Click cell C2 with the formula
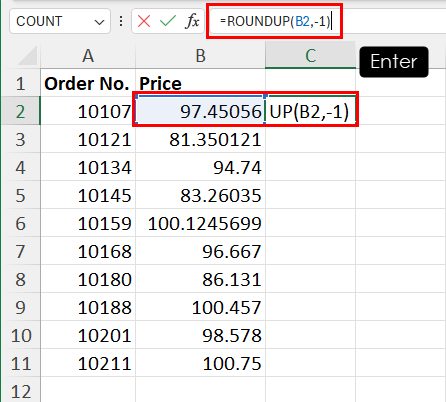The width and height of the screenshot is (446, 402). click(311, 111)
